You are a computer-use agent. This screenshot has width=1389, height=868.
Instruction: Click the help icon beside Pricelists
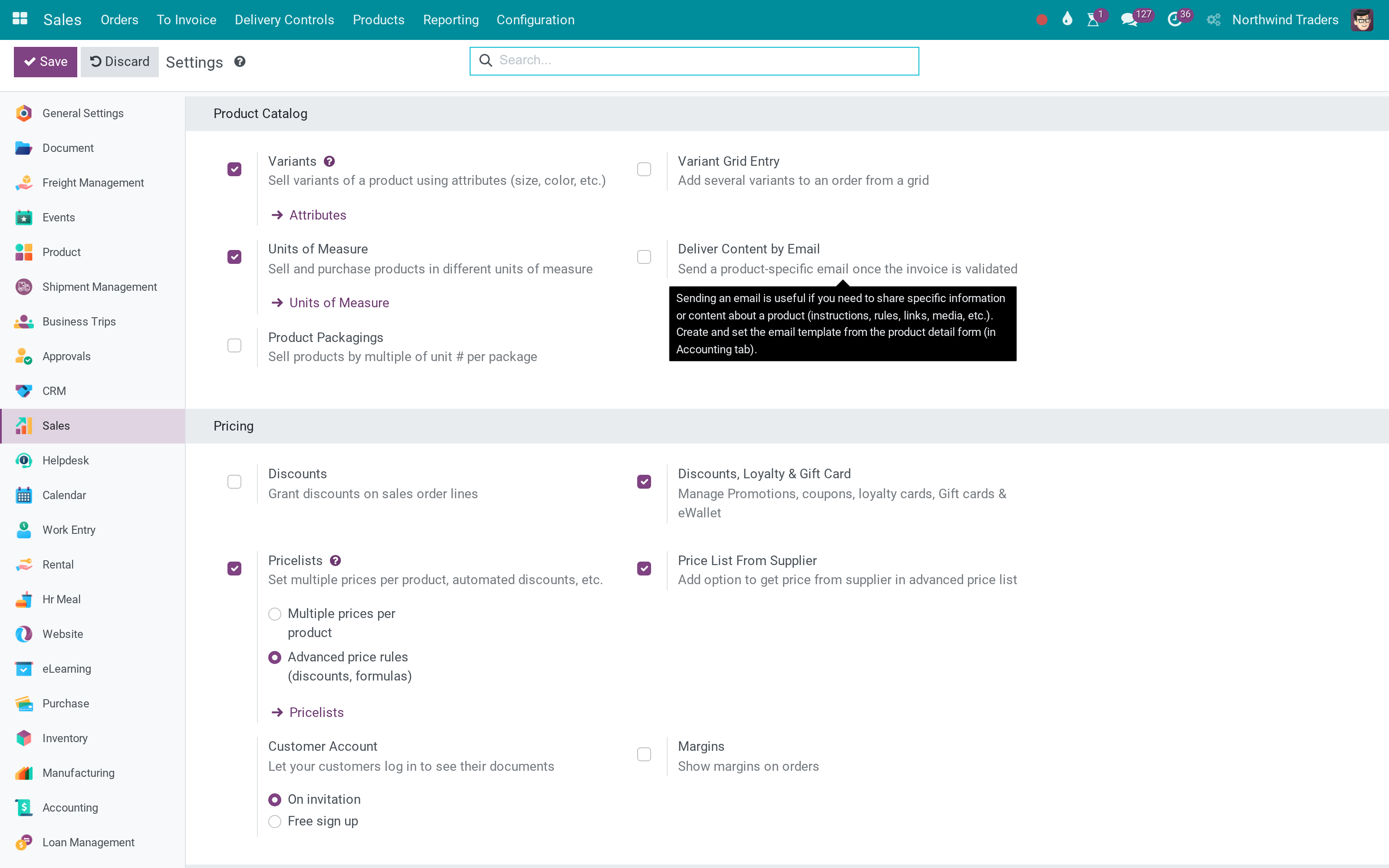[336, 561]
